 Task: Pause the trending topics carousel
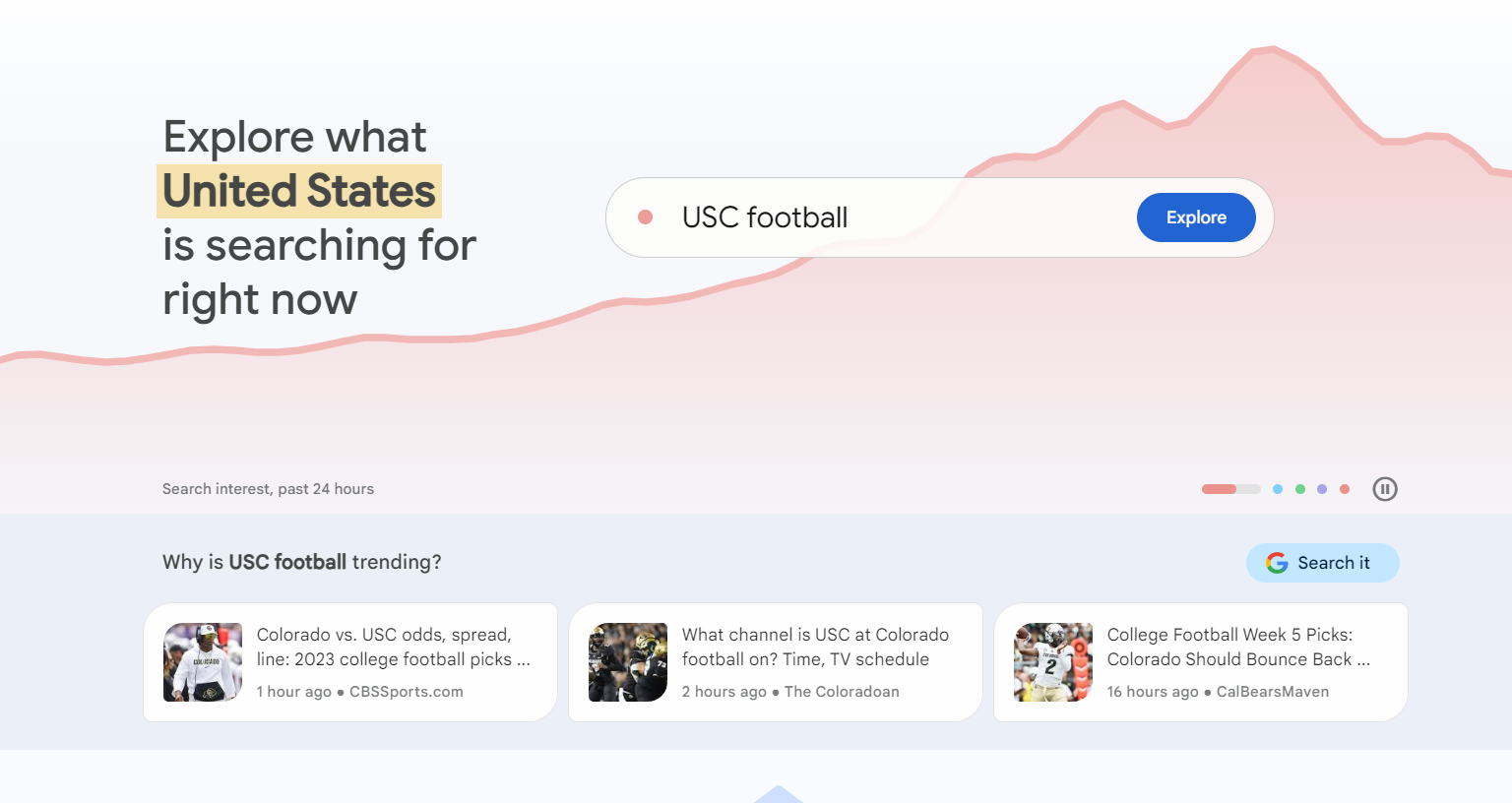point(1385,489)
